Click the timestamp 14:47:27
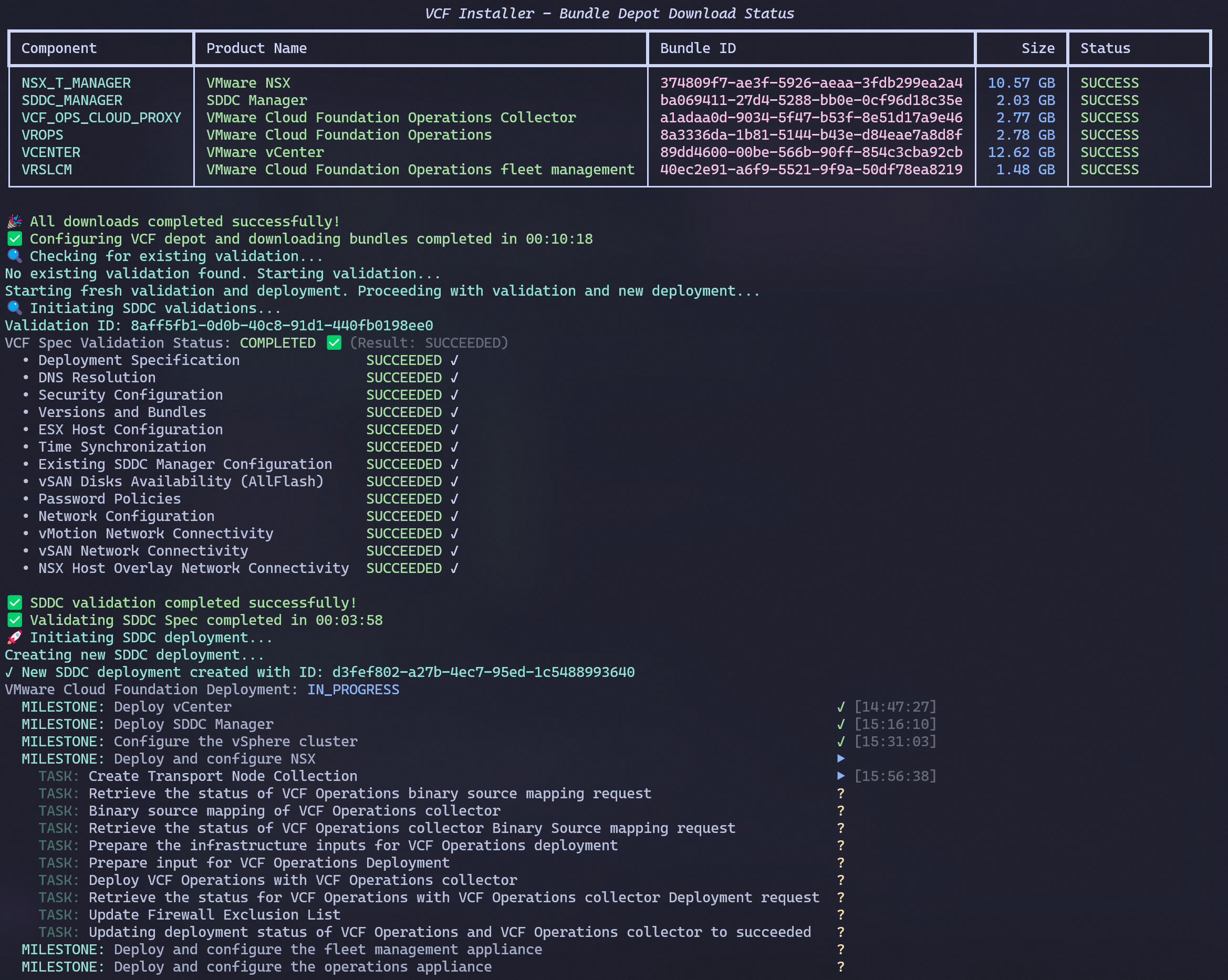Image resolution: width=1228 pixels, height=980 pixels. 896,707
